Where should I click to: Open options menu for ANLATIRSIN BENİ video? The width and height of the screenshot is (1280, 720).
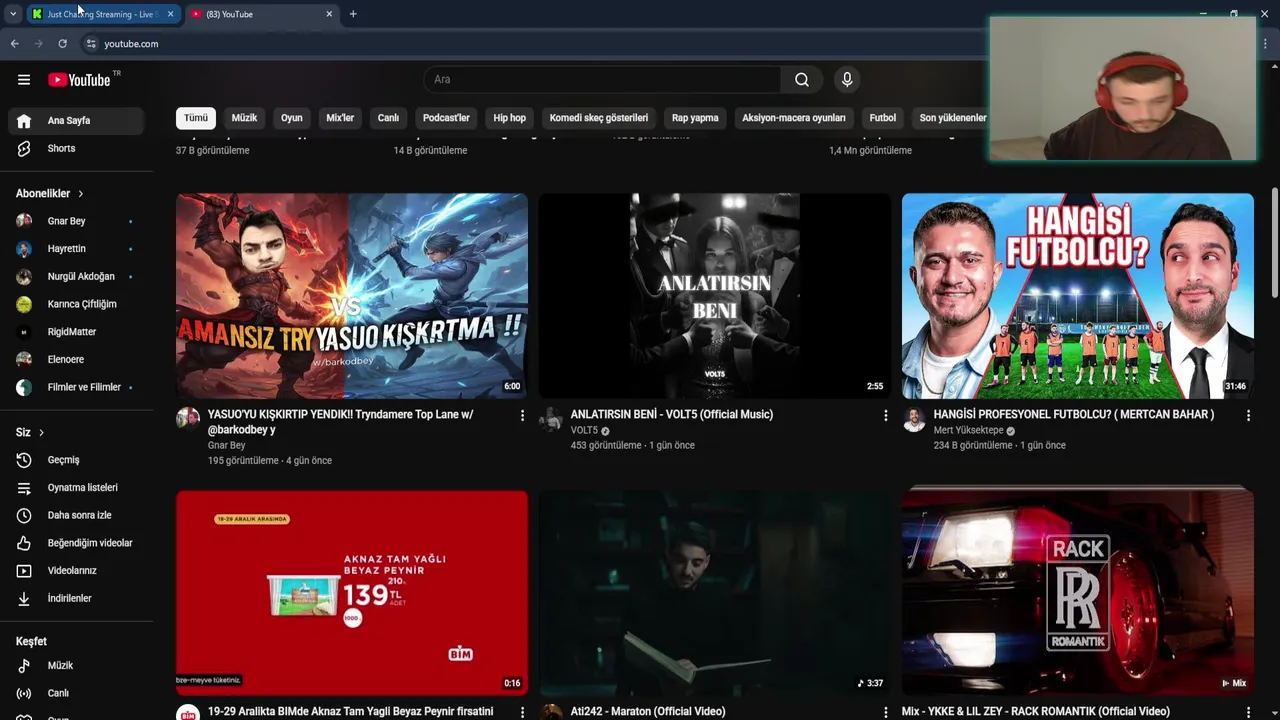coord(885,415)
